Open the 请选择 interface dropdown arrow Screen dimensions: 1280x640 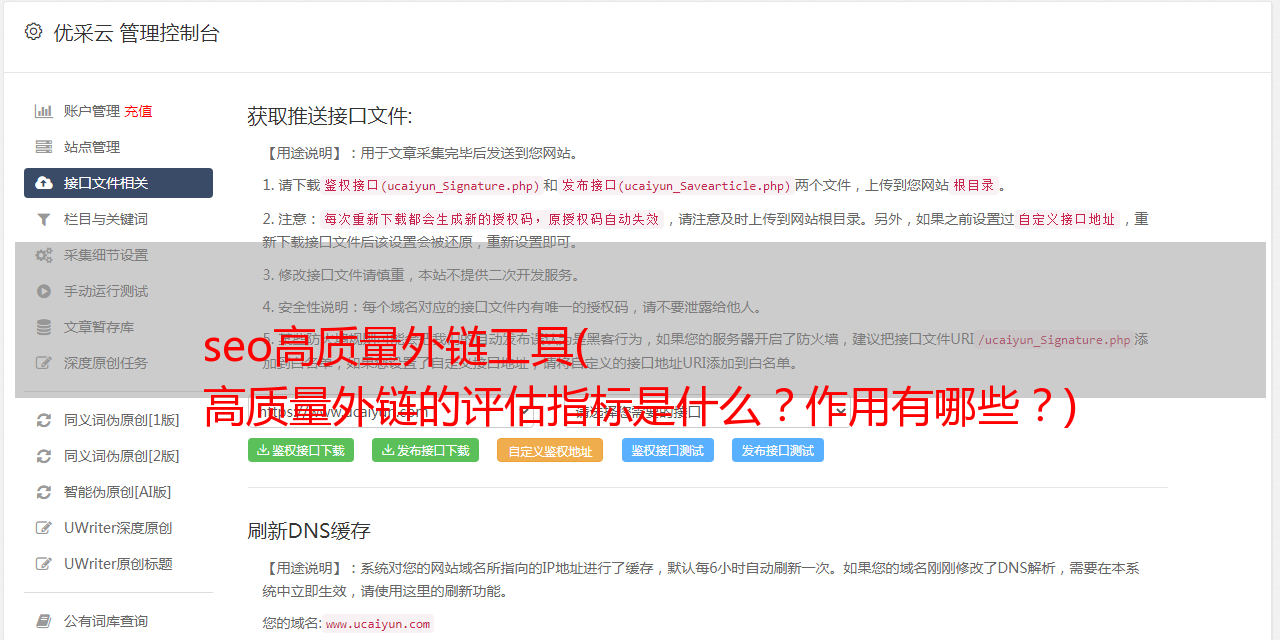pyautogui.click(x=840, y=411)
